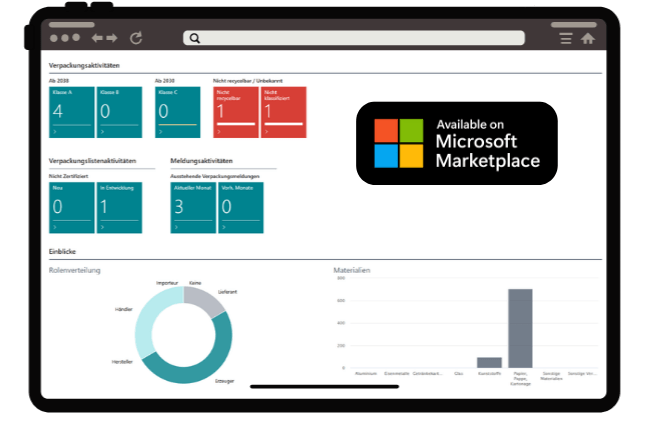Open the Neu tile under Nicht Zertifiziert
Viewport: 646px width, 421px height.
point(72,208)
